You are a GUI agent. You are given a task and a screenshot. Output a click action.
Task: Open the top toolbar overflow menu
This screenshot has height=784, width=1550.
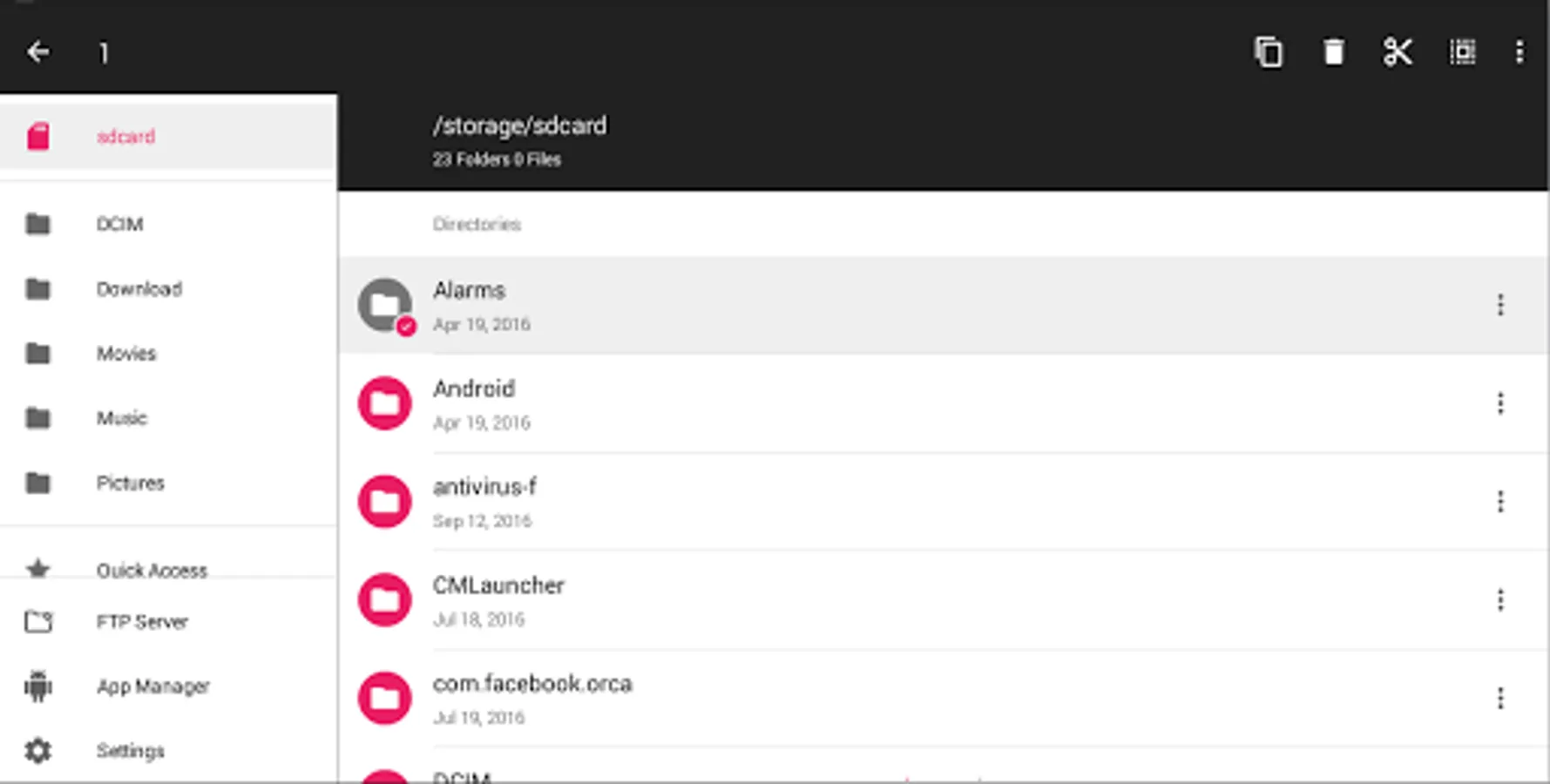coord(1520,52)
